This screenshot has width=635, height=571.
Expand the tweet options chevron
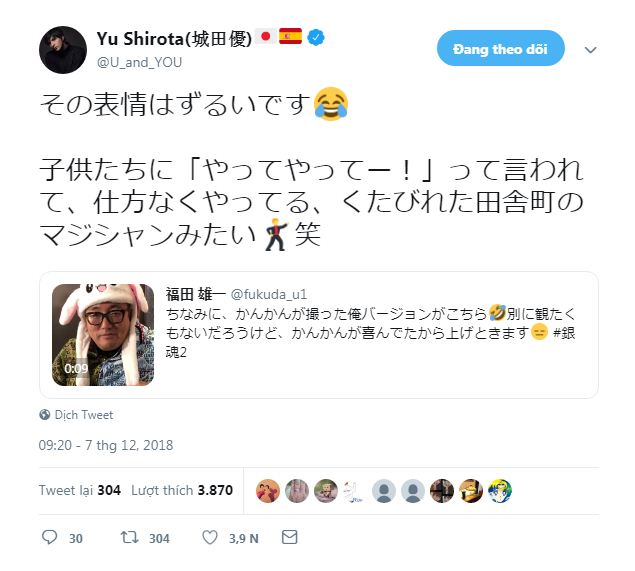click(x=591, y=50)
